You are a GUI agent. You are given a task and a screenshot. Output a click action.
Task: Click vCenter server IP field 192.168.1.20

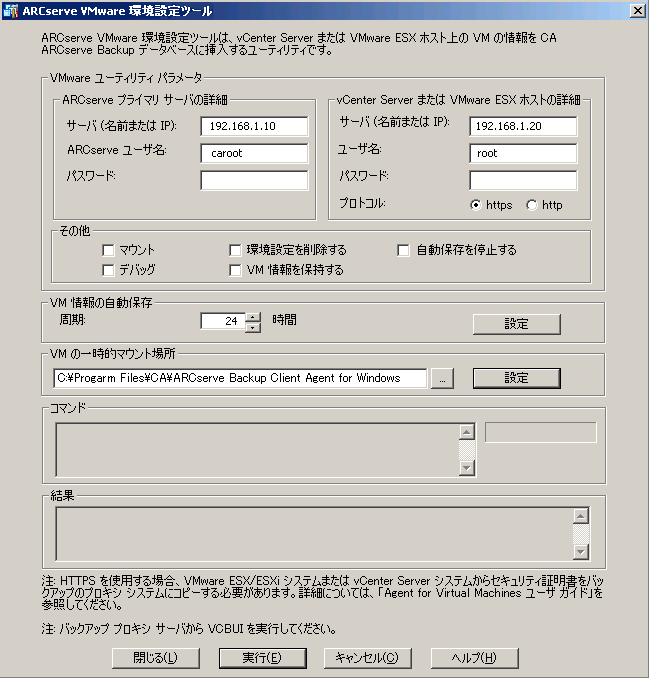pyautogui.click(x=523, y=126)
